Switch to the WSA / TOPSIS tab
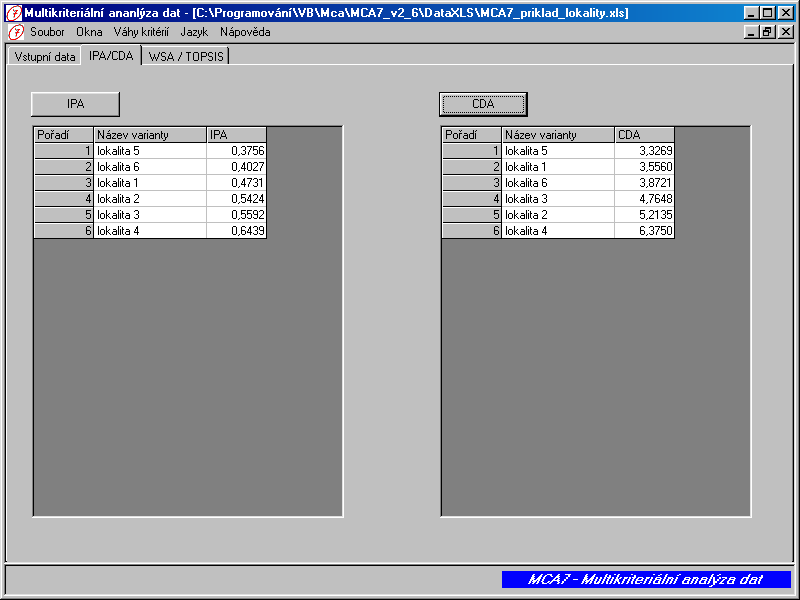The height and width of the screenshot is (600, 800). coord(186,57)
